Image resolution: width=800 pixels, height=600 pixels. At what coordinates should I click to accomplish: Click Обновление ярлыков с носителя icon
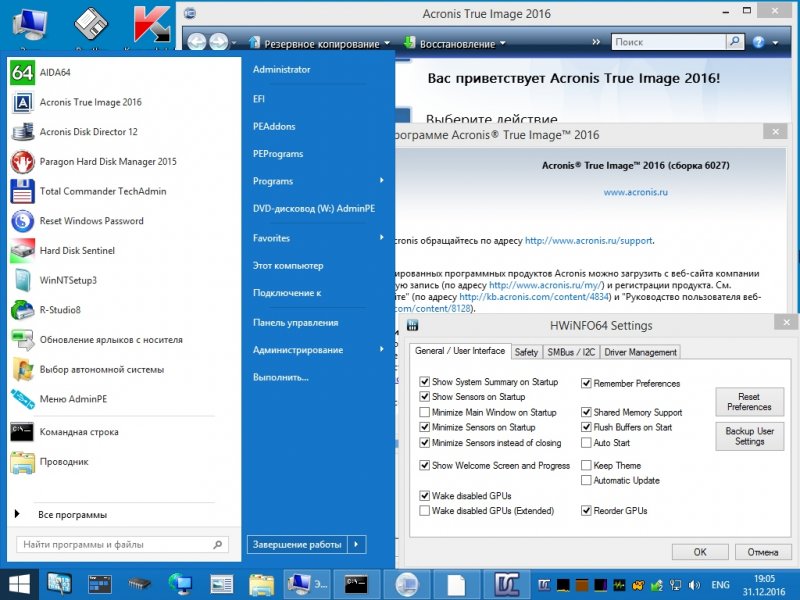tap(22, 340)
